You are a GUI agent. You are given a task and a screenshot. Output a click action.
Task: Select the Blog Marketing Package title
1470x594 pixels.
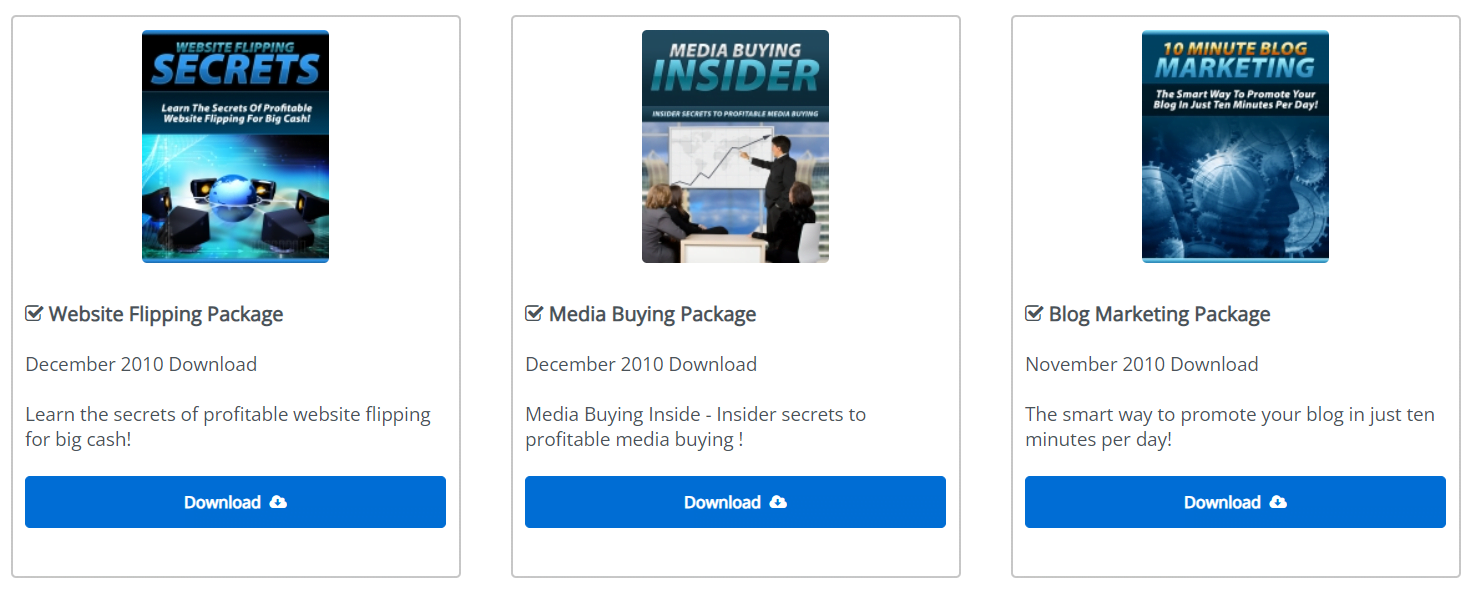pos(1159,314)
